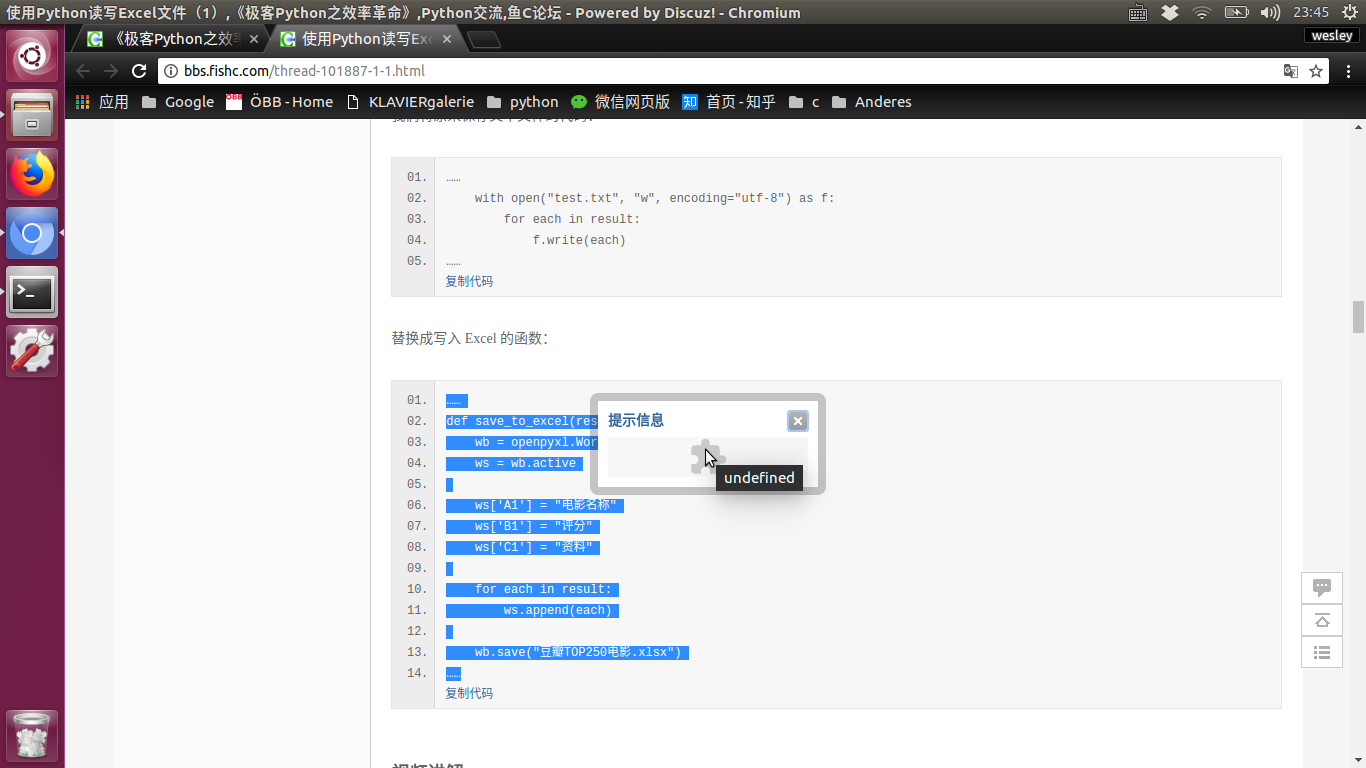The height and width of the screenshot is (768, 1366).
Task: Click the reload page button
Action: [139, 71]
